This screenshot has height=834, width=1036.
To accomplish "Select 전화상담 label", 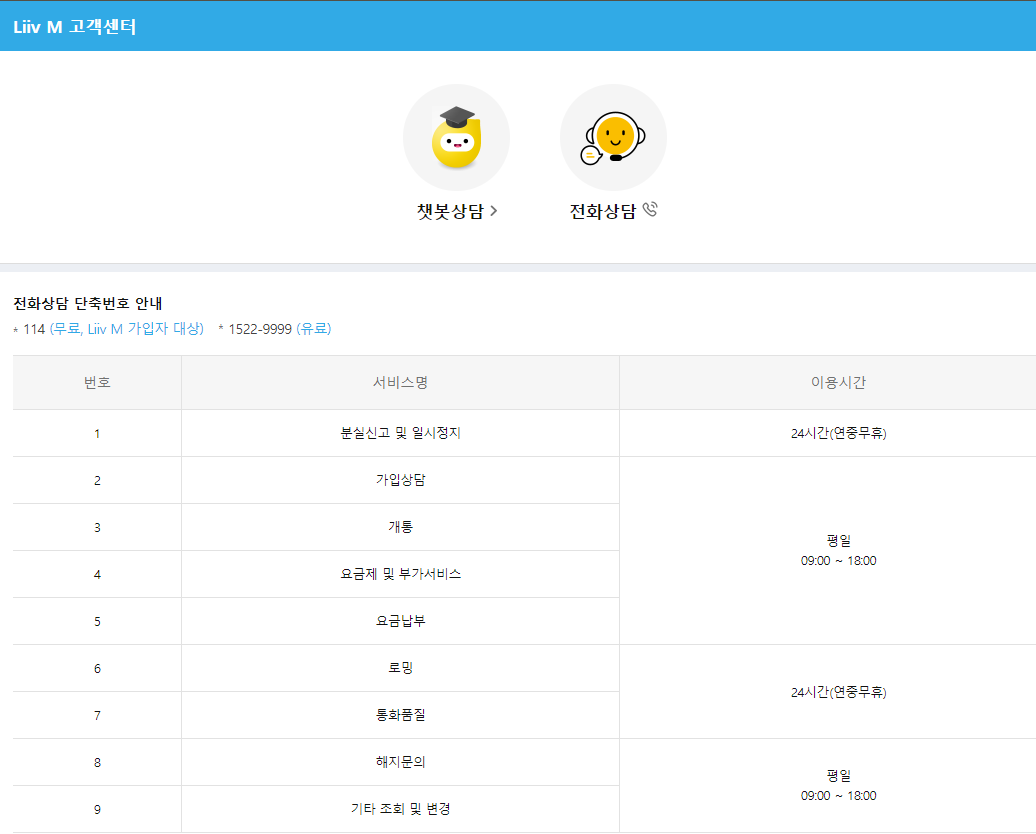I will pos(603,211).
